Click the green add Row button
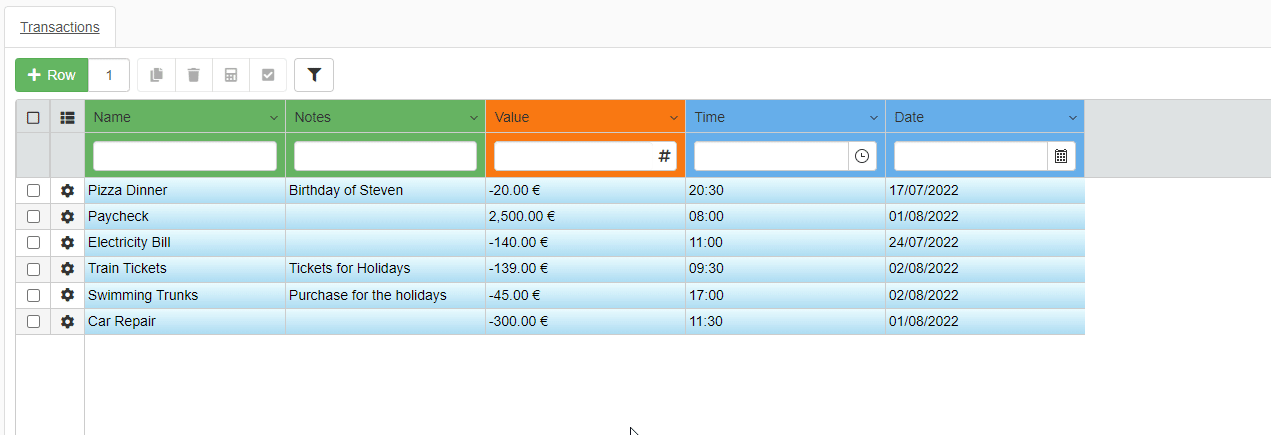This screenshot has height=435, width=1271. pyautogui.click(x=52, y=75)
